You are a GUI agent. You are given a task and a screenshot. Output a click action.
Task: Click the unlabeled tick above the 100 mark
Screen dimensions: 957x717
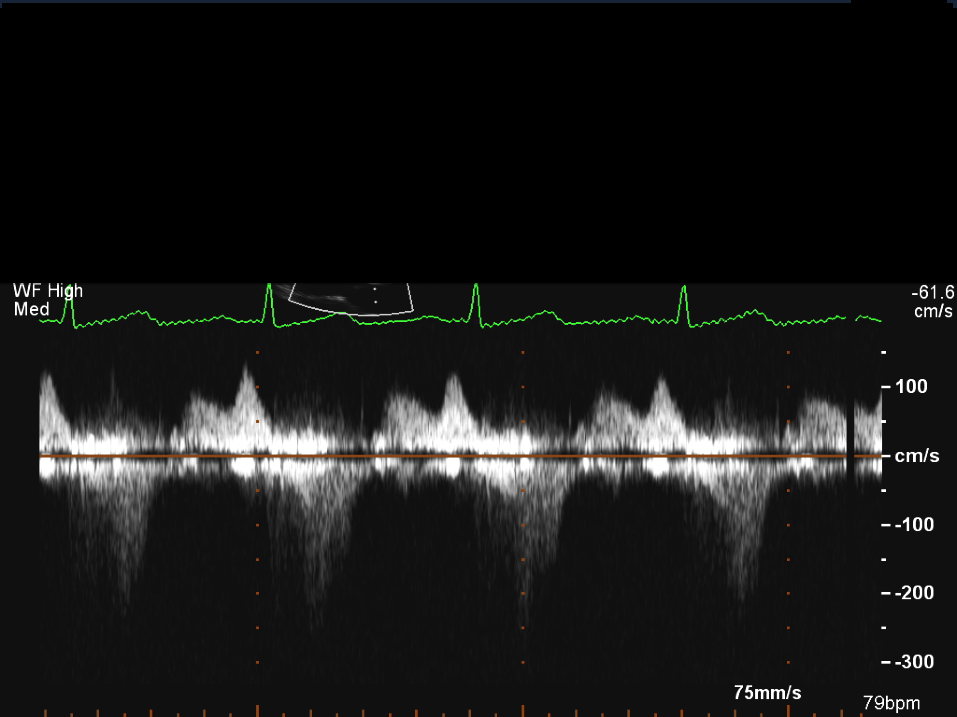(884, 353)
